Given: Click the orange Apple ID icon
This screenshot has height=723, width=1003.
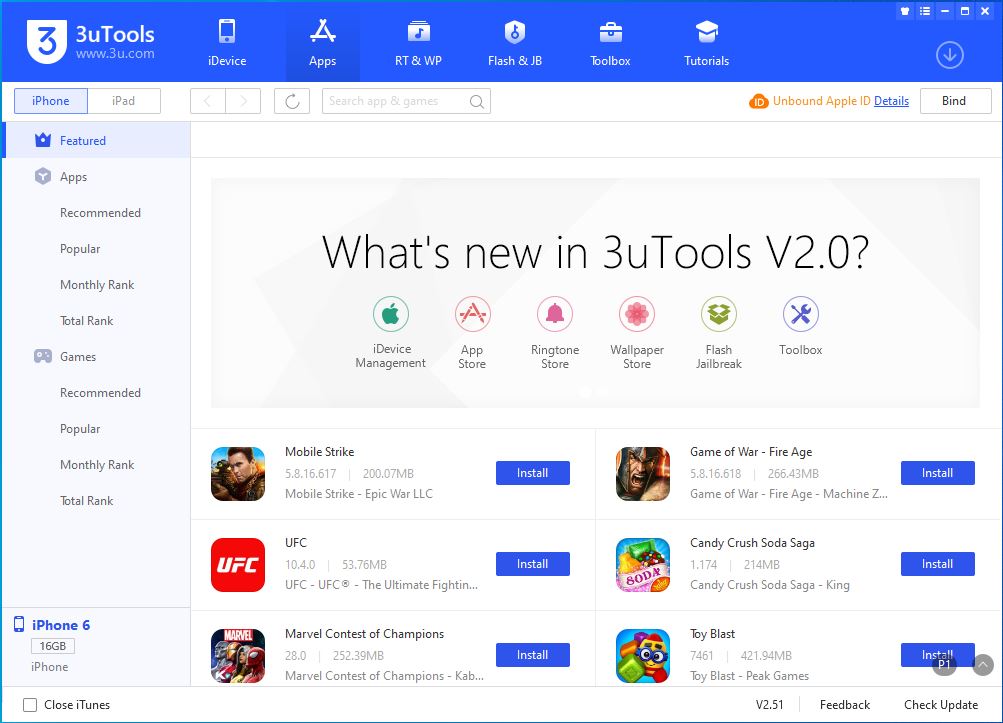Looking at the screenshot, I should pos(759,101).
